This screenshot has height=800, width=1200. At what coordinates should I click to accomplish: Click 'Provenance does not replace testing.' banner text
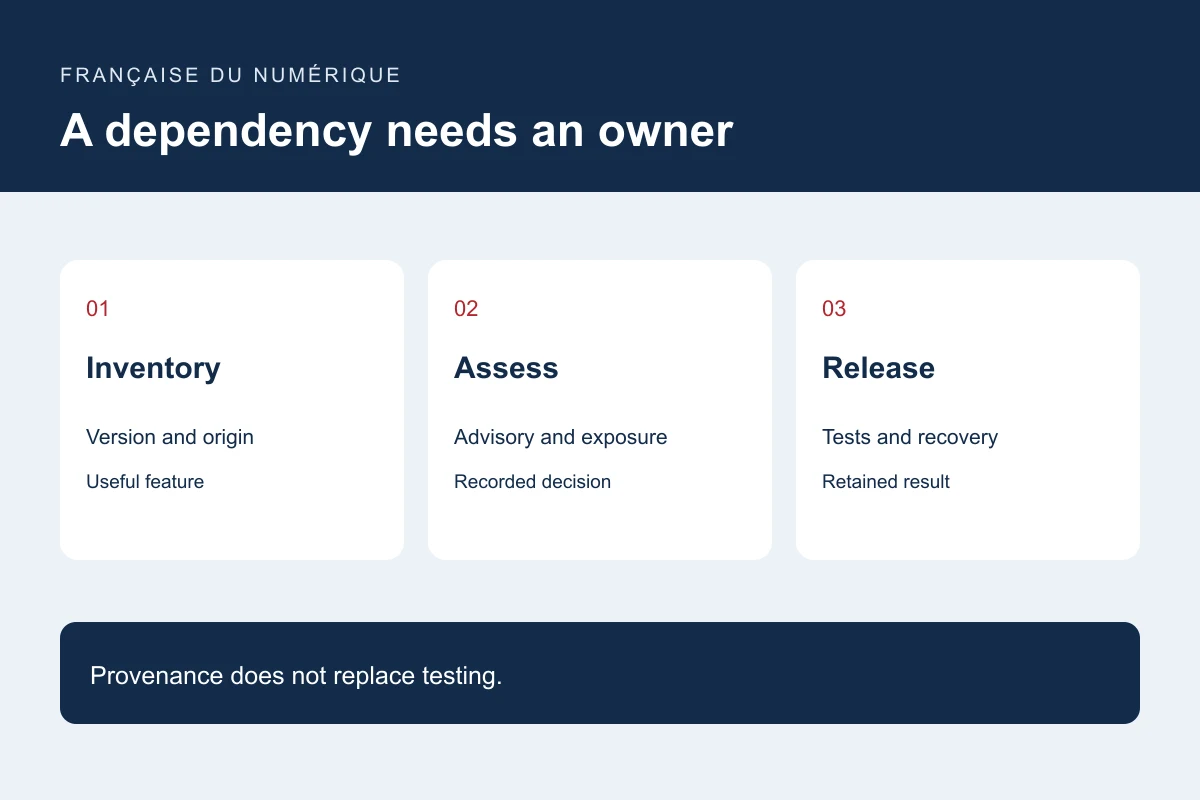click(x=296, y=675)
